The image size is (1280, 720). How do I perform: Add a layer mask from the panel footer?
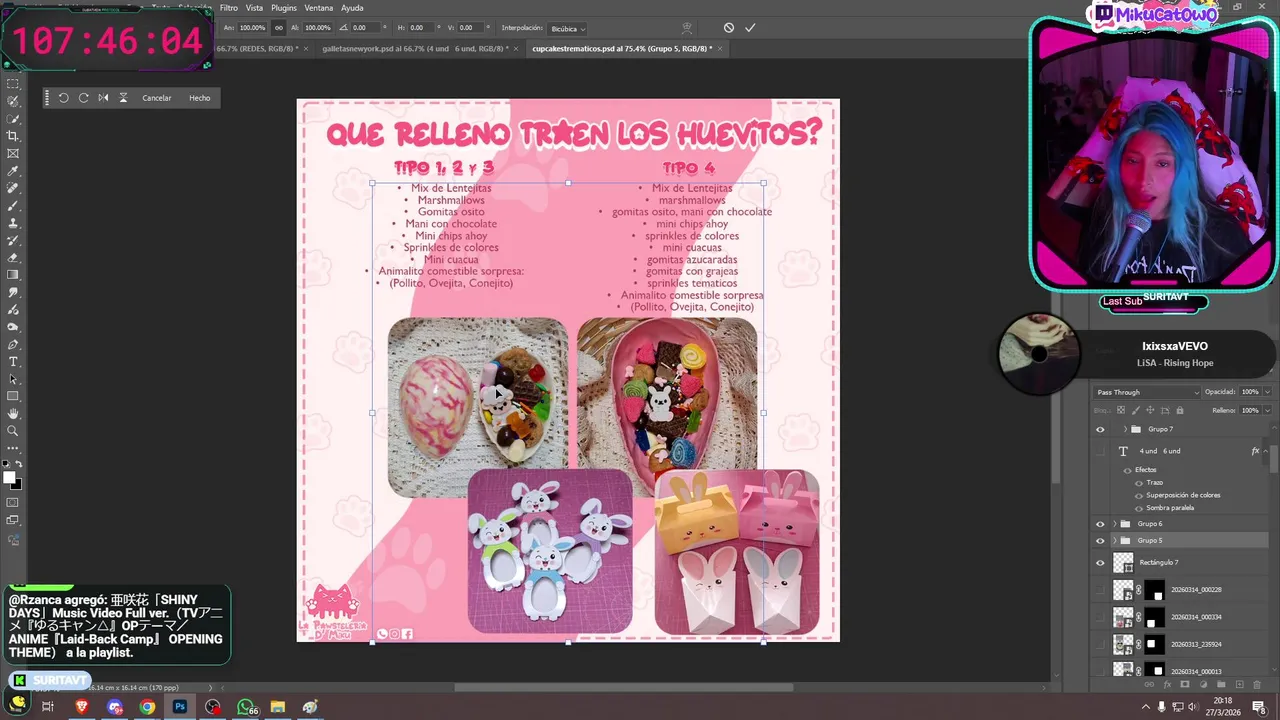[1185, 685]
